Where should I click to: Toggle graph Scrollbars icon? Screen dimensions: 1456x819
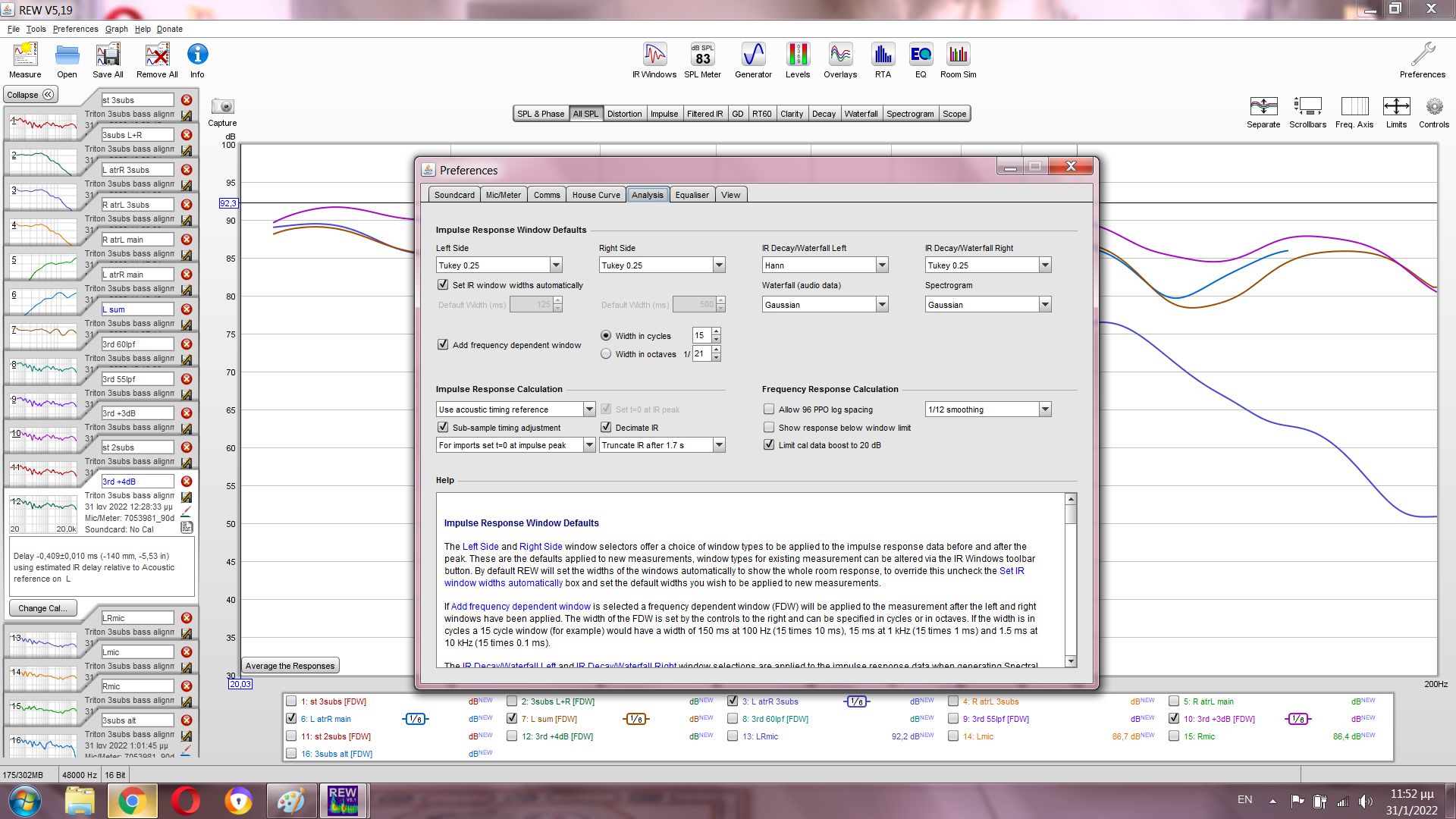pyautogui.click(x=1307, y=111)
